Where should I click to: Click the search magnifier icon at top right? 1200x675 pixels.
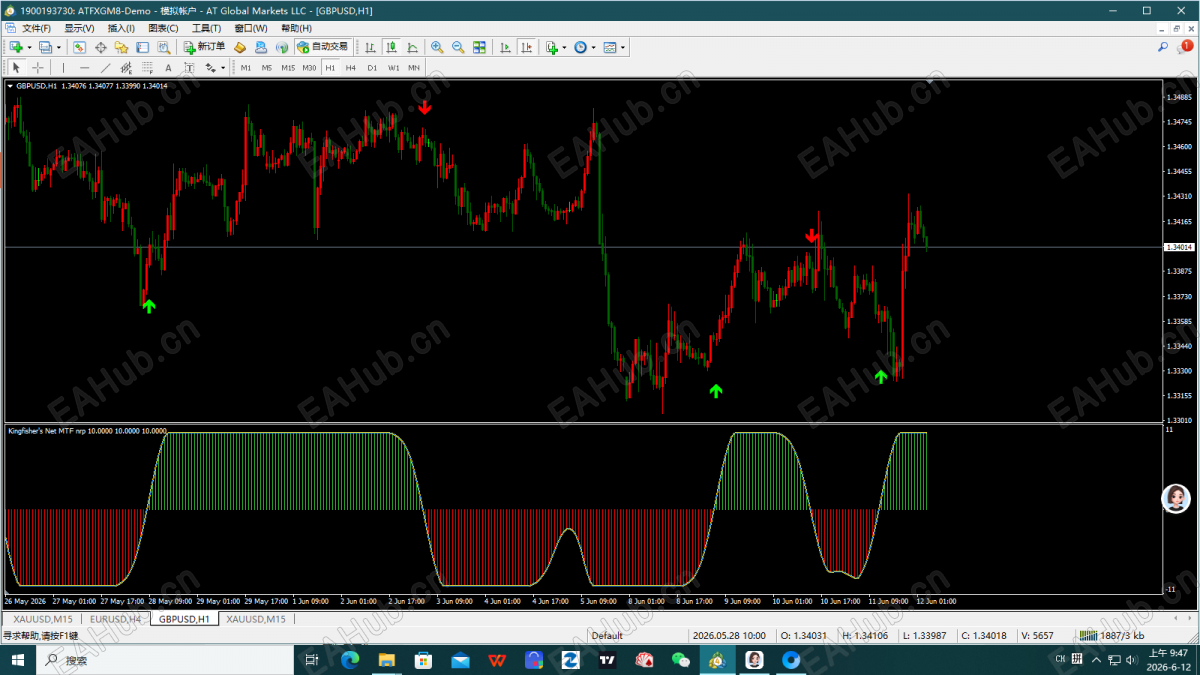click(1163, 47)
